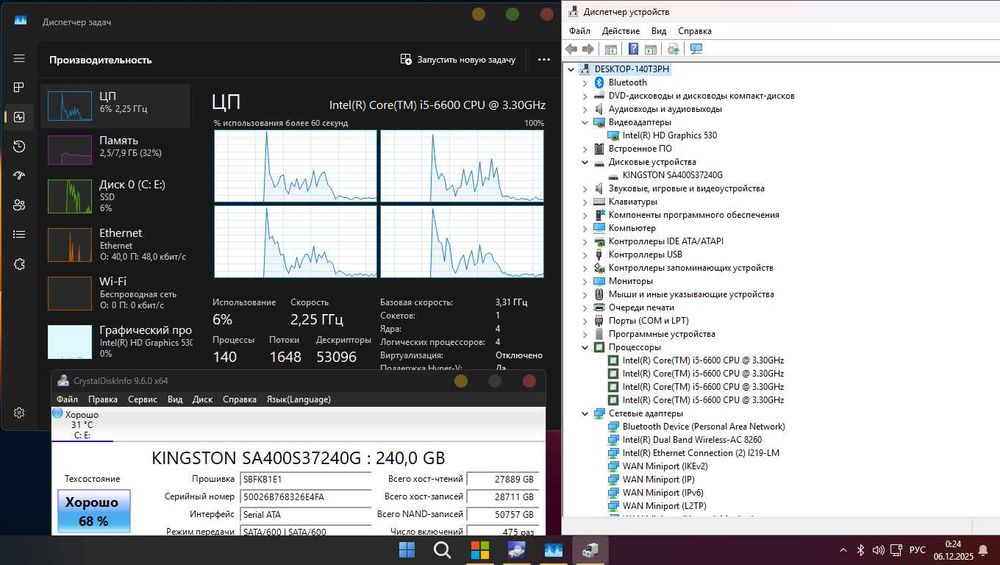Open Startup apps icon in Task Manager
Image resolution: width=1000 pixels, height=565 pixels.
(19, 175)
